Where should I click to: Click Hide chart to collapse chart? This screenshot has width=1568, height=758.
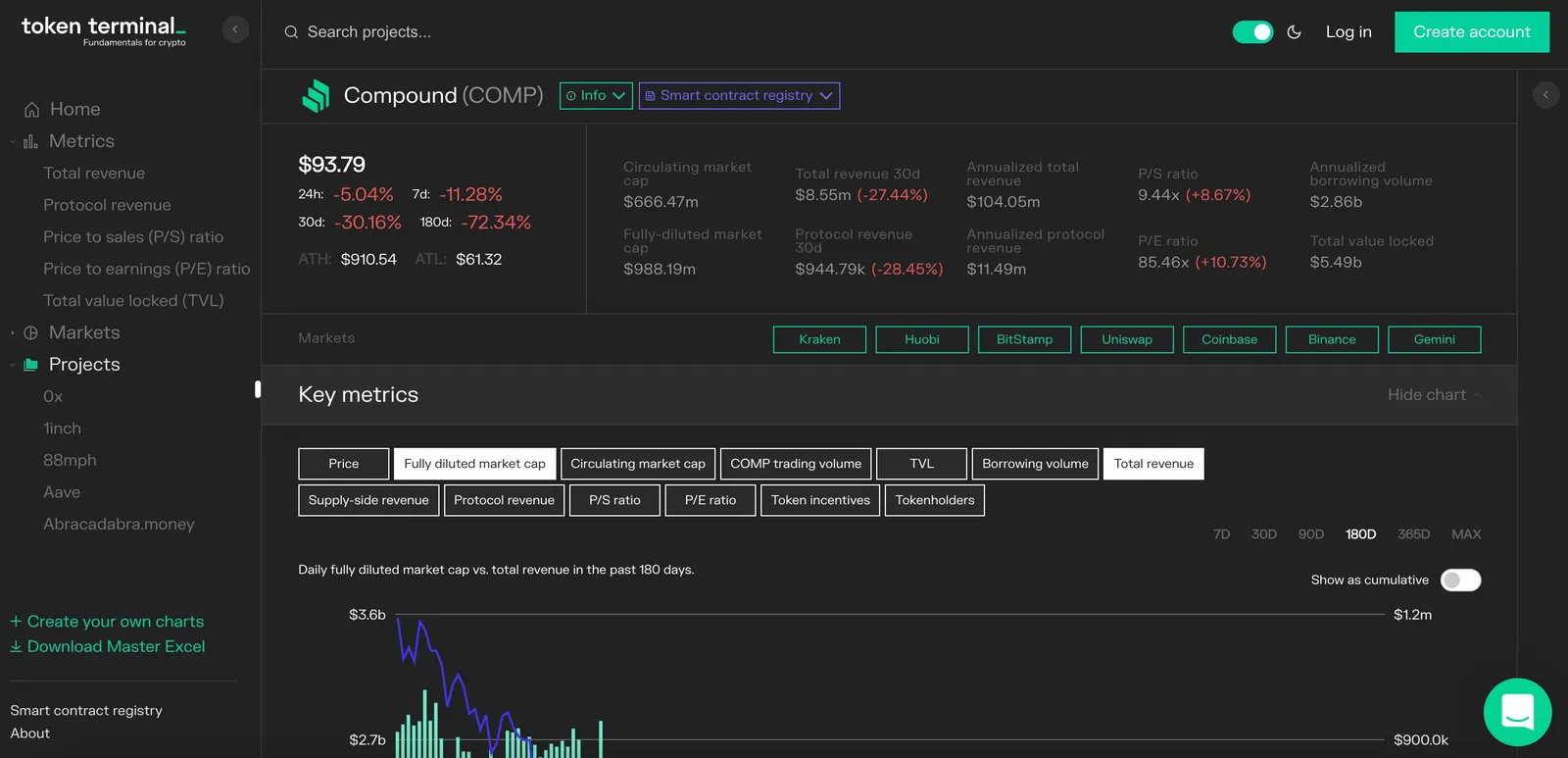pos(1434,395)
